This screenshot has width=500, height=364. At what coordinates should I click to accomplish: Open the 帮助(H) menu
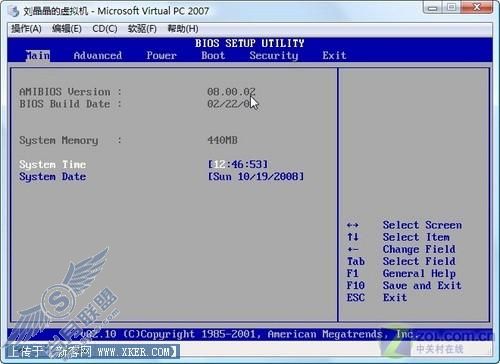(x=183, y=29)
